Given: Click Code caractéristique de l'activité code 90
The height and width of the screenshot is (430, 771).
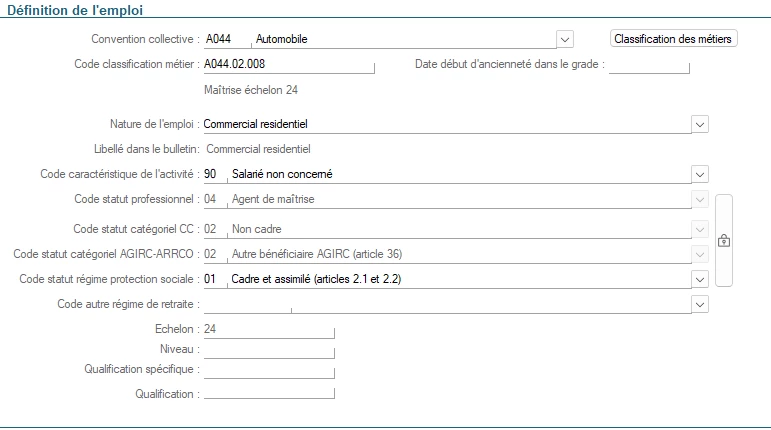Looking at the screenshot, I should pyautogui.click(x=214, y=174).
